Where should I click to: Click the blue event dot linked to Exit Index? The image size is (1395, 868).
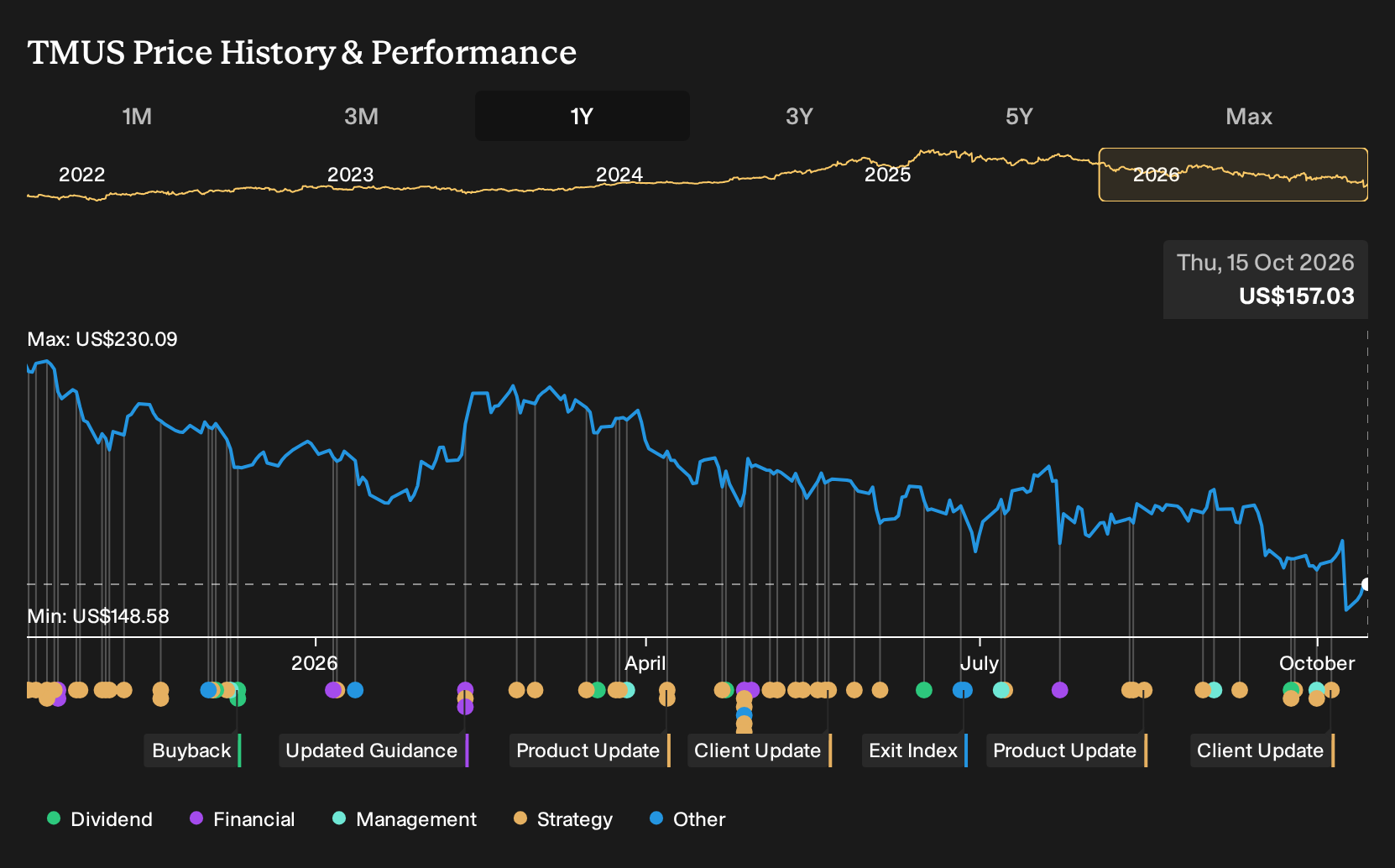point(963,690)
